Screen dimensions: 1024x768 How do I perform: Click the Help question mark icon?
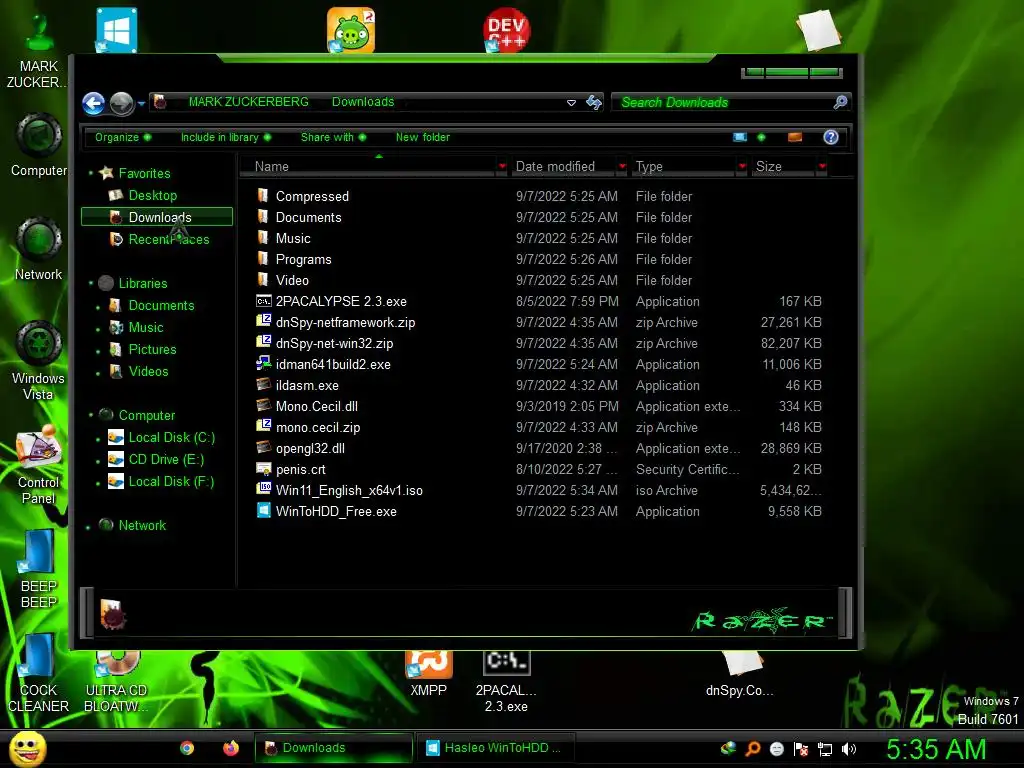click(x=831, y=137)
